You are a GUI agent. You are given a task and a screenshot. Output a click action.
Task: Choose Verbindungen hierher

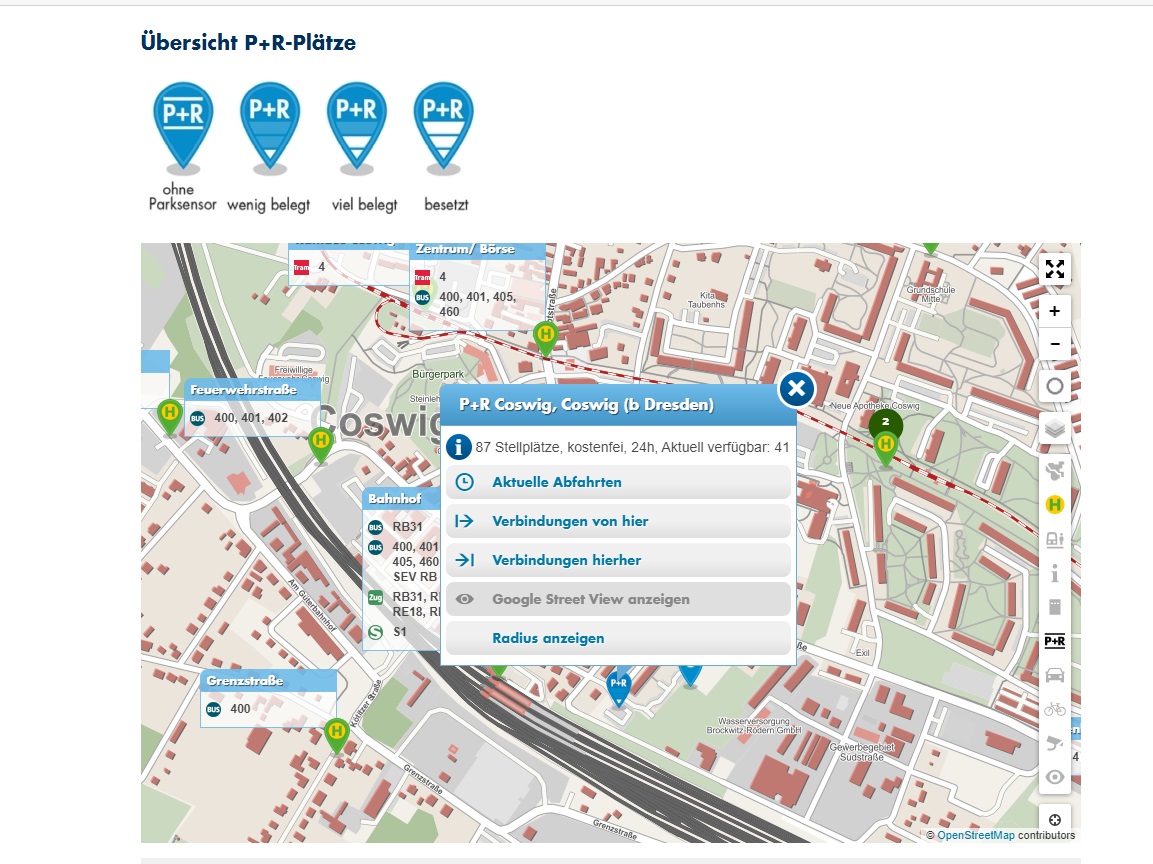coord(566,560)
